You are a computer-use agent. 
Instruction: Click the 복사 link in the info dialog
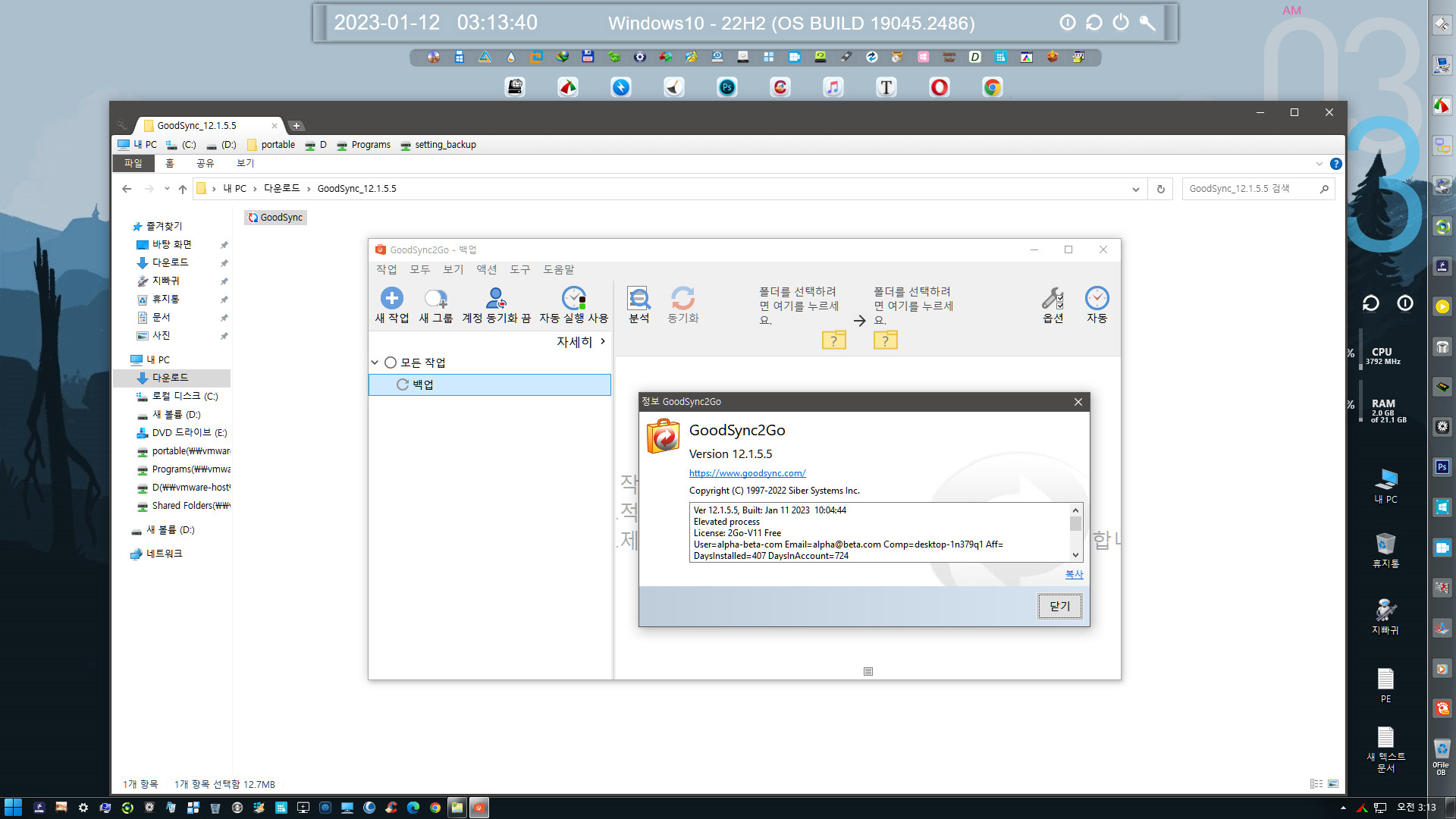[1074, 574]
